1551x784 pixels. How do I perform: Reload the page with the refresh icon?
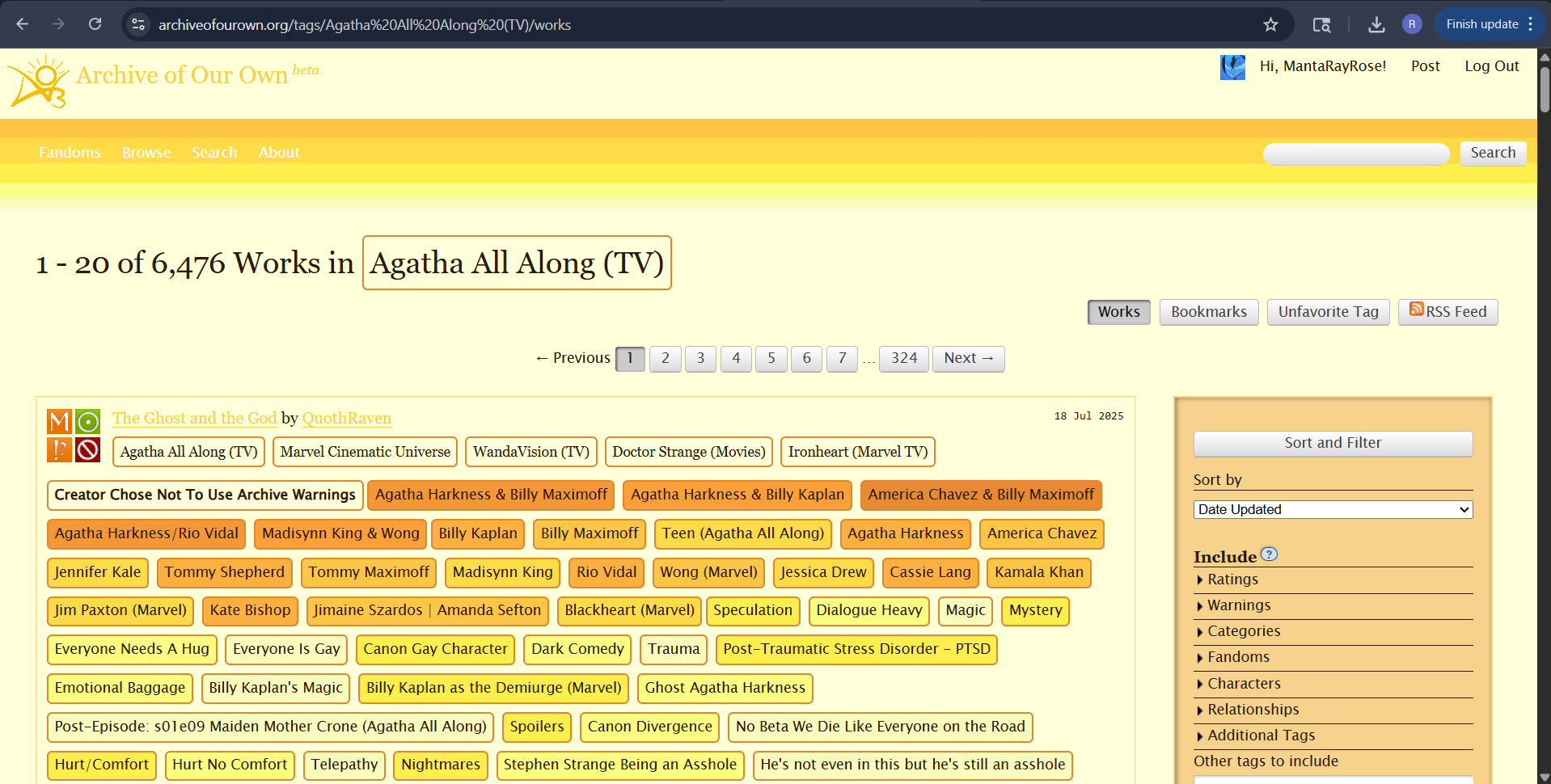coord(95,24)
